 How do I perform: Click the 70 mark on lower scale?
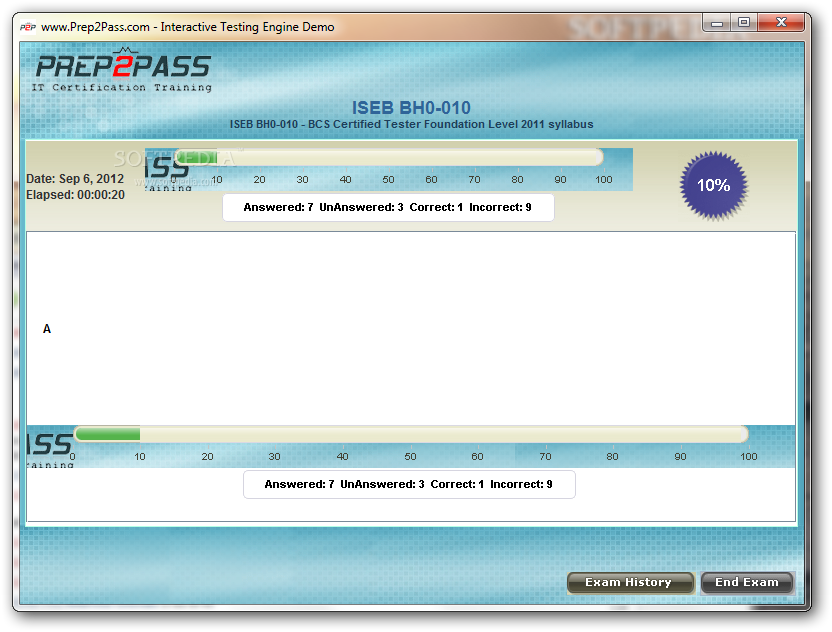click(545, 456)
